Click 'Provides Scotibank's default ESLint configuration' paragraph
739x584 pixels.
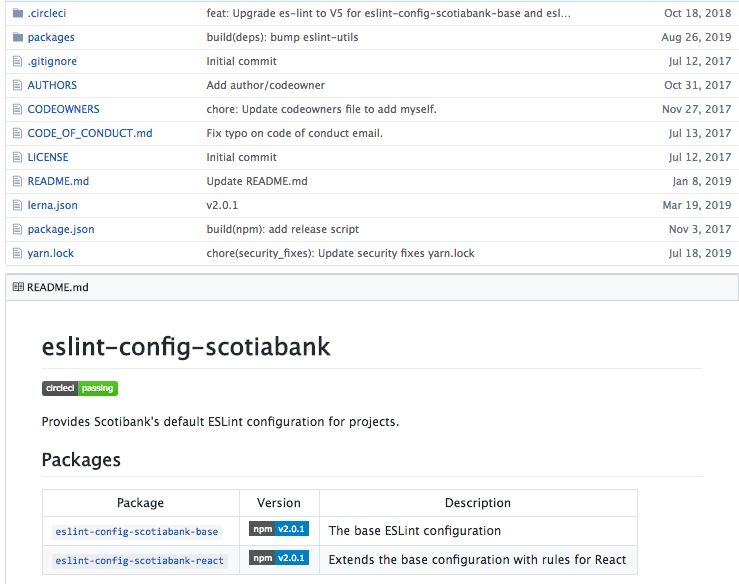(x=221, y=422)
